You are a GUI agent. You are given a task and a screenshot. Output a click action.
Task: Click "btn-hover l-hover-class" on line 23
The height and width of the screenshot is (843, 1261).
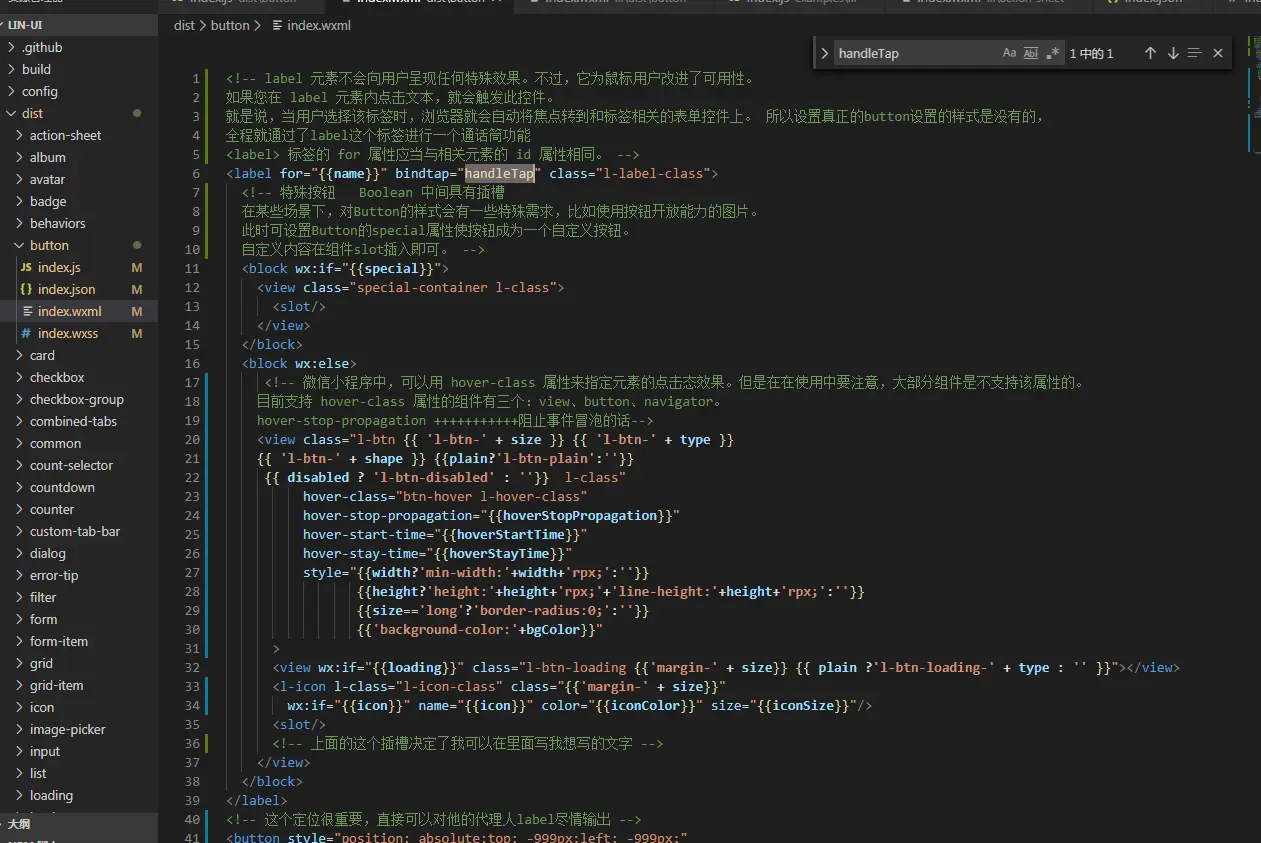tap(491, 496)
